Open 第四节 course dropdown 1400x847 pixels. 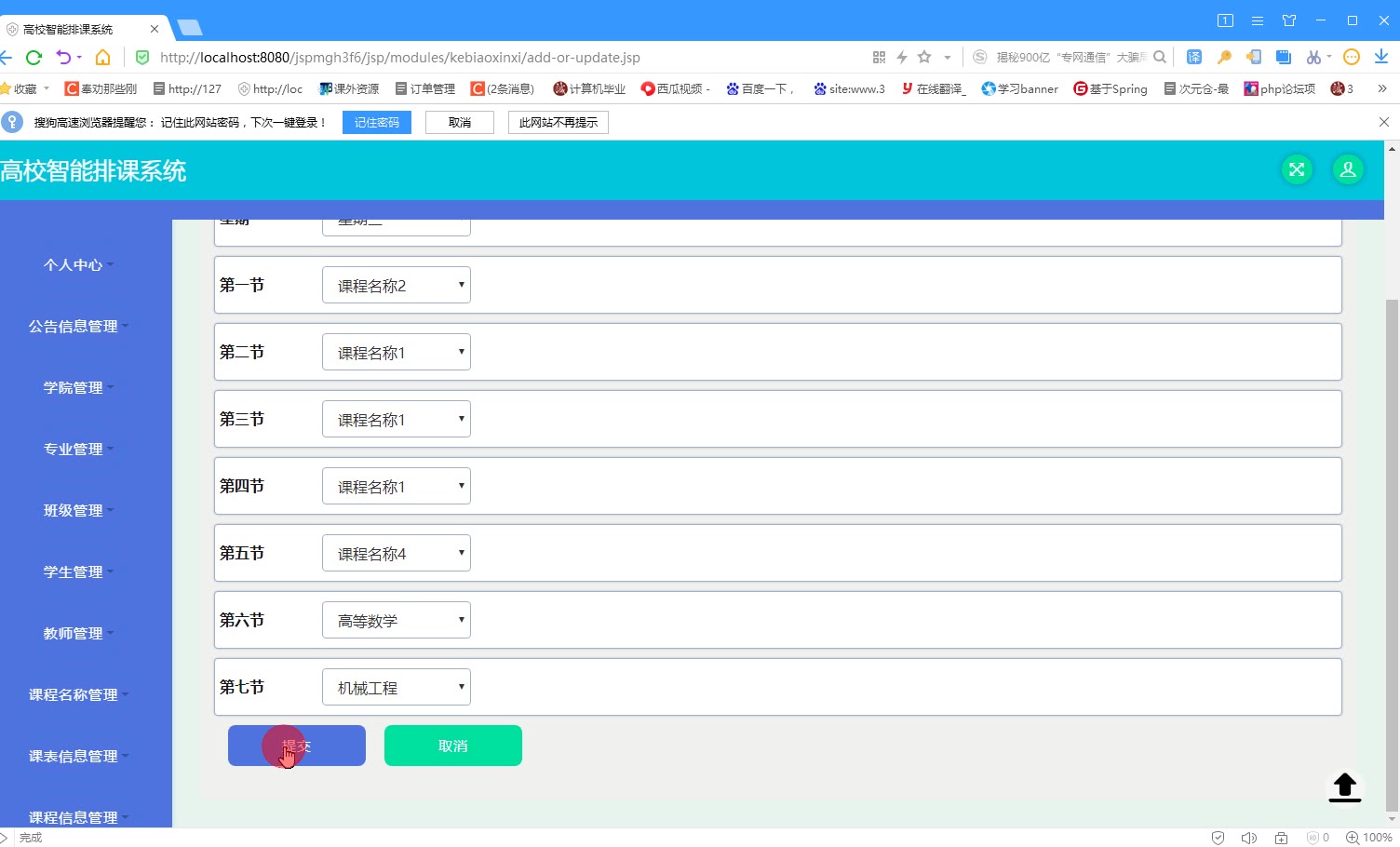(397, 486)
